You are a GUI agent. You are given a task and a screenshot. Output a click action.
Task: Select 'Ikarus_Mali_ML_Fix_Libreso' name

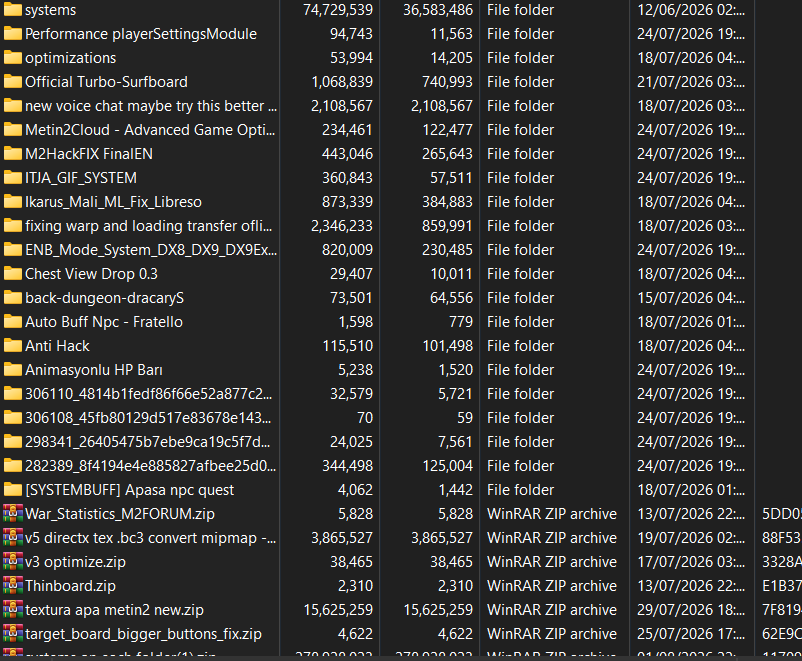coord(114,202)
